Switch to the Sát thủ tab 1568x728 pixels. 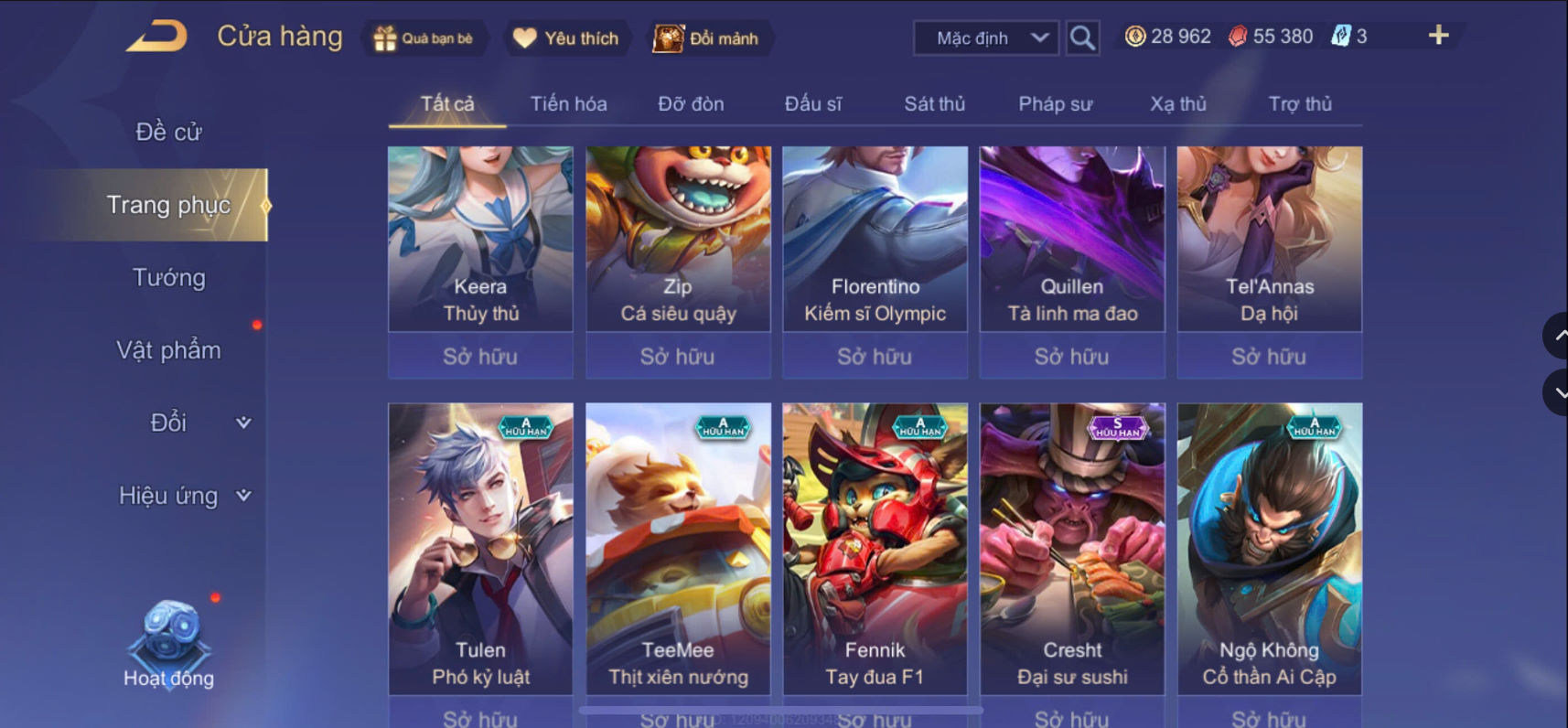934,104
